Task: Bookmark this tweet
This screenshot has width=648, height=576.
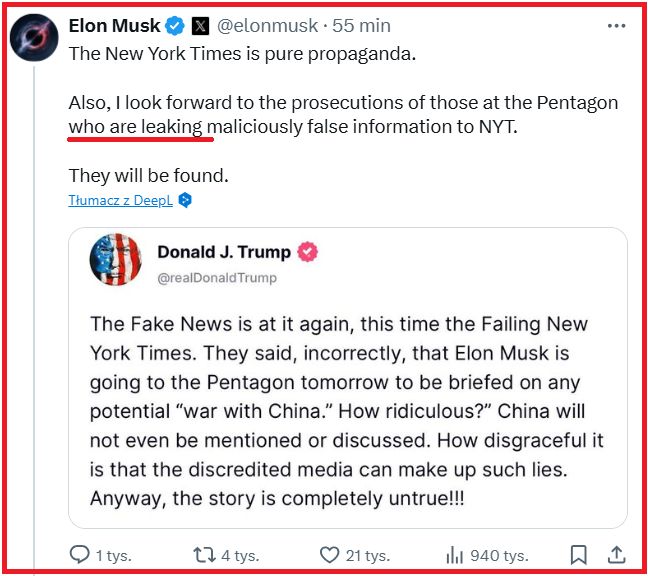Action: (x=579, y=554)
